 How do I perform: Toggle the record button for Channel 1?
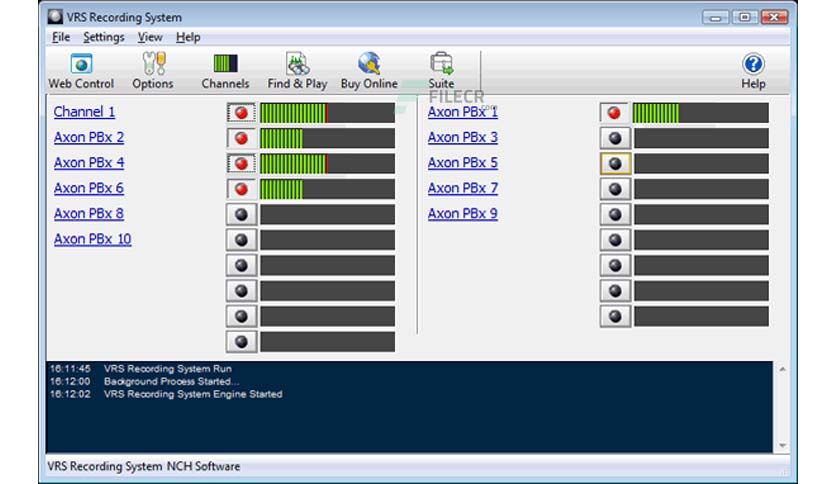(x=241, y=113)
